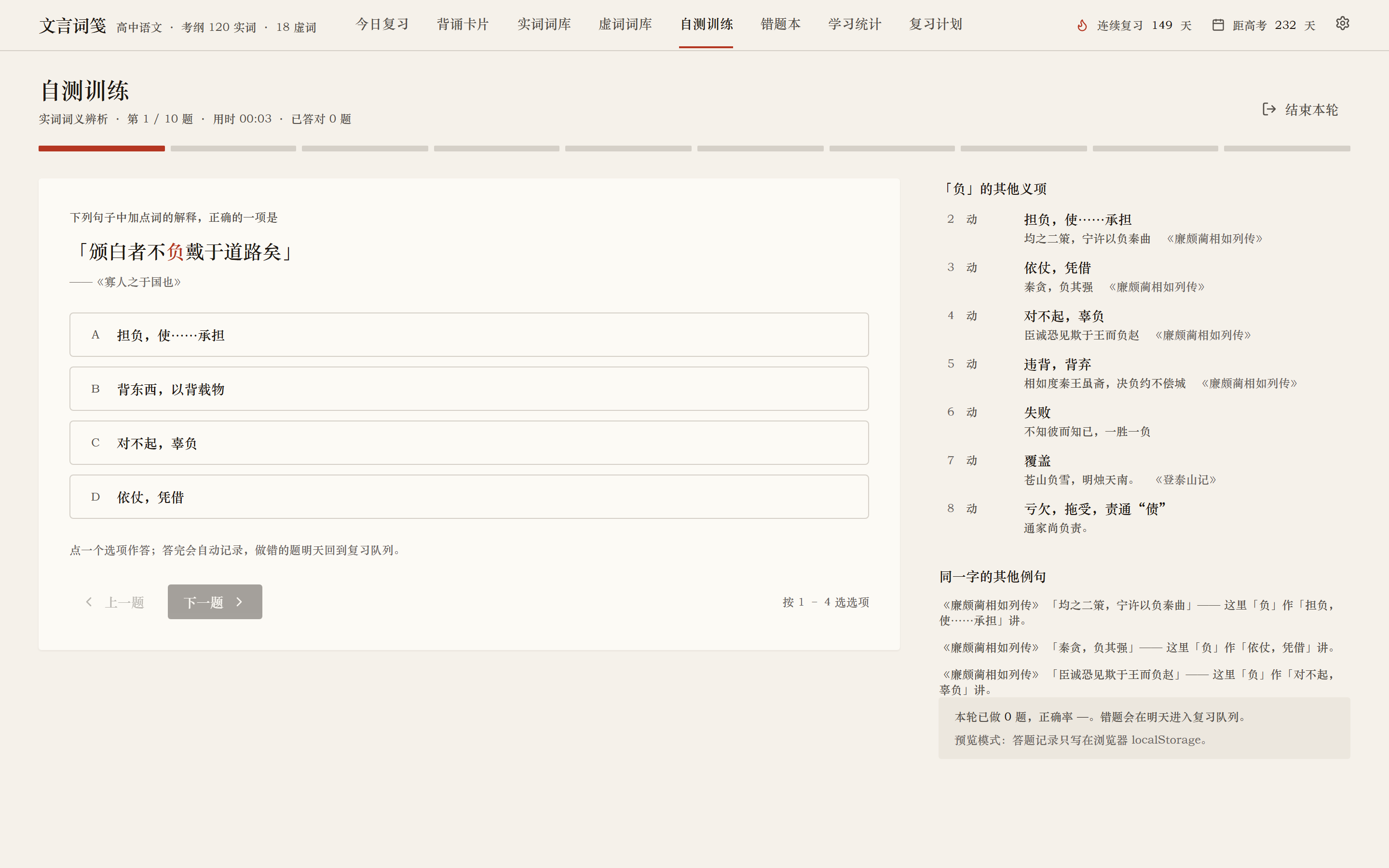Switch to 实词词库 tab
The height and width of the screenshot is (868, 1389).
pos(544,24)
